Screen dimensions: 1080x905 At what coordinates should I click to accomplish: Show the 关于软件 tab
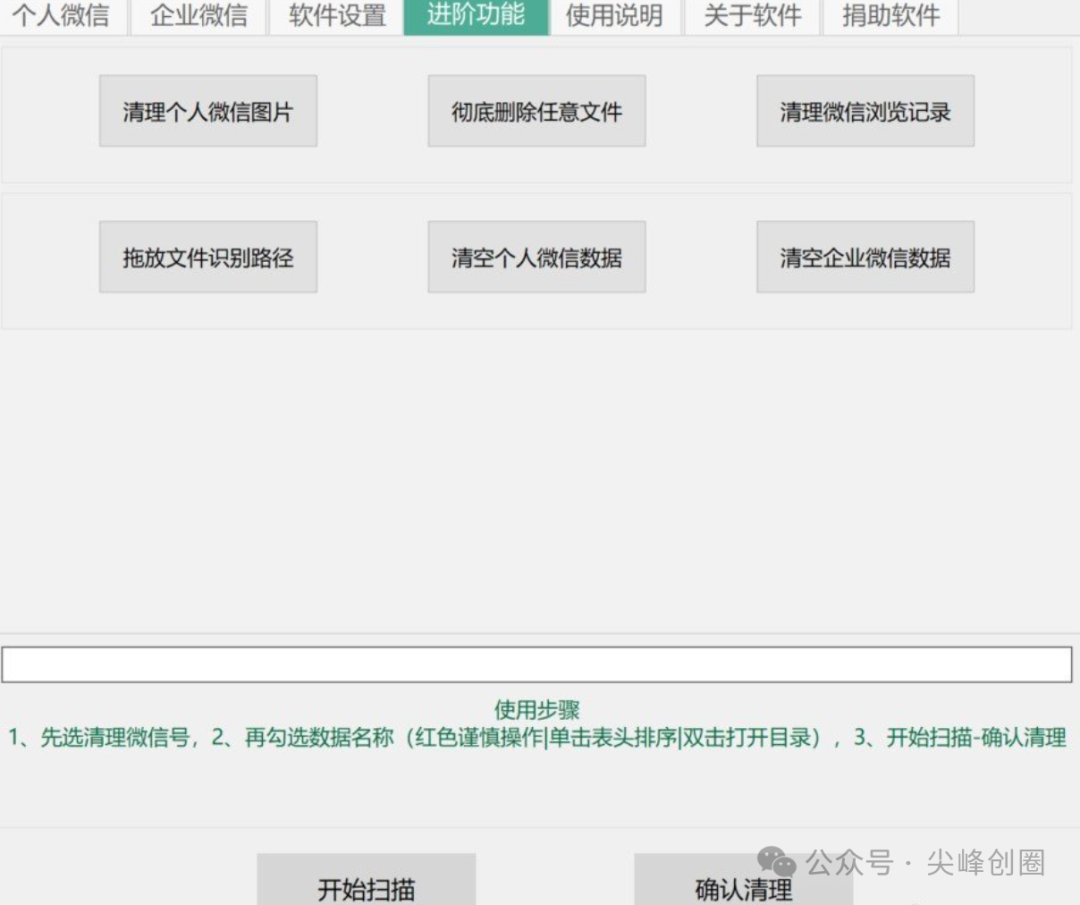click(x=753, y=15)
